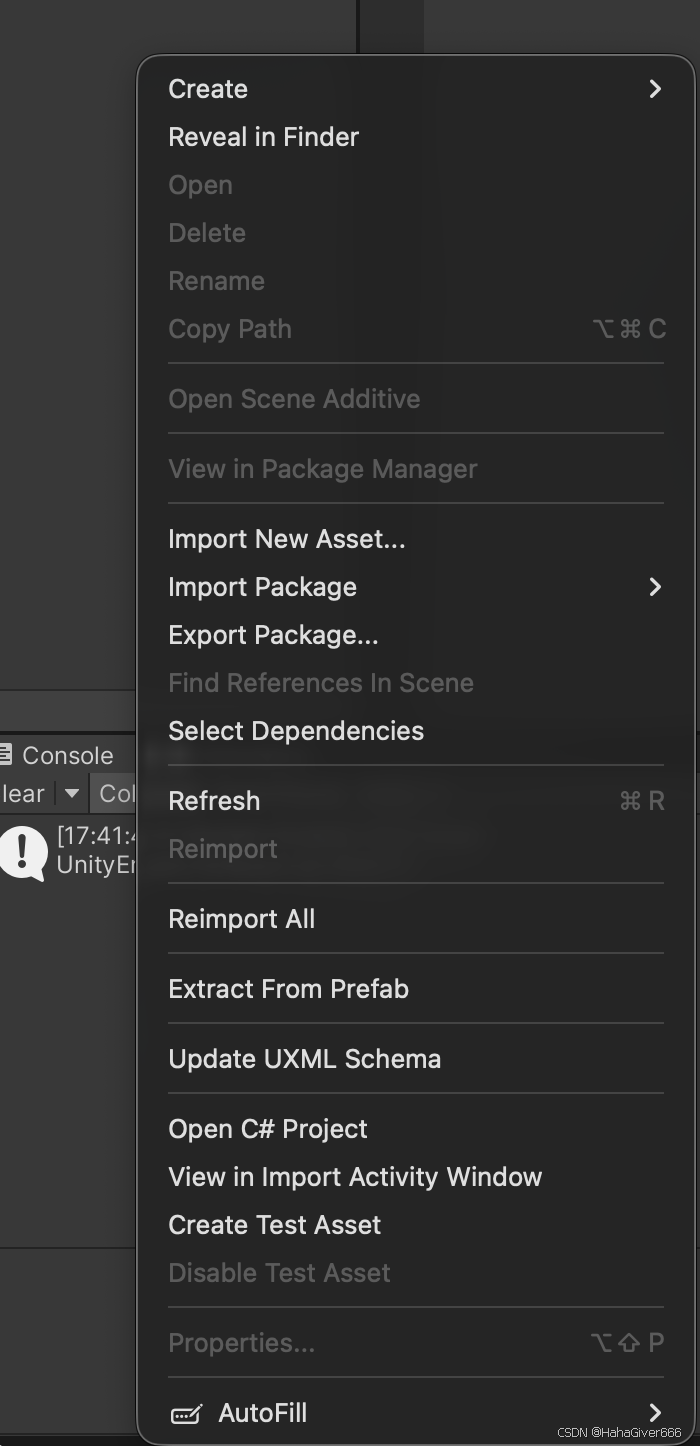Toggle Collapse in the Console toolbar
This screenshot has height=1446, width=700.
click(116, 794)
